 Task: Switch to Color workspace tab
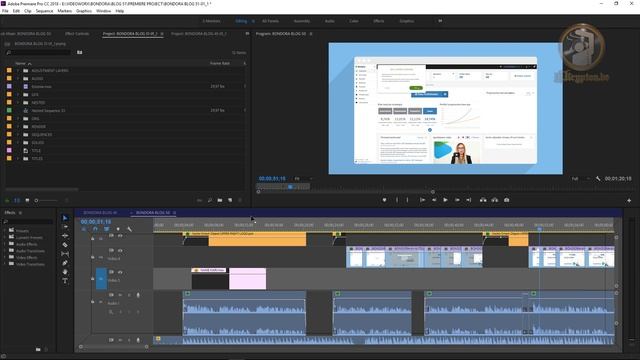(353, 21)
